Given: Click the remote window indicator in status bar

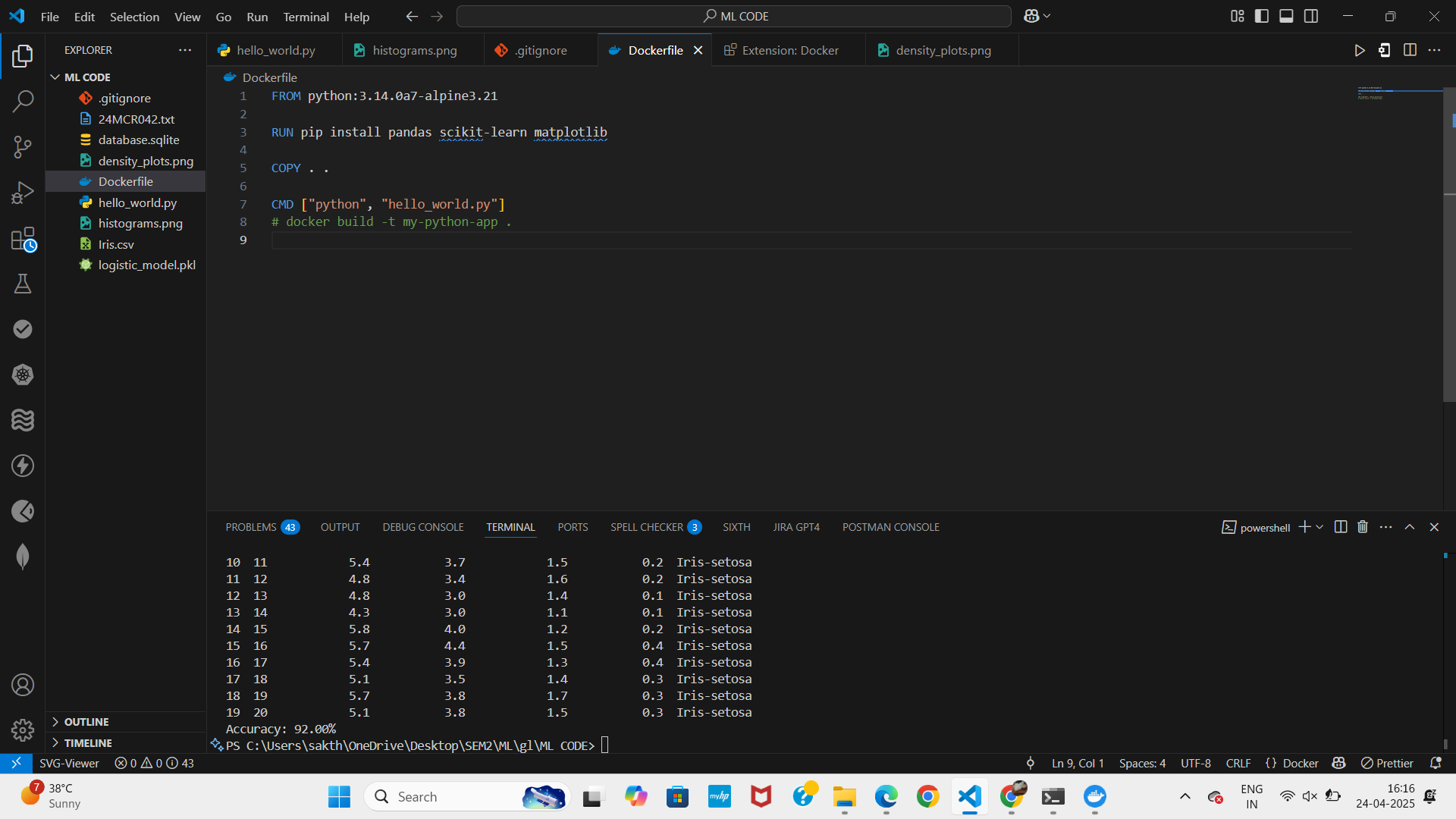Looking at the screenshot, I should [16, 763].
